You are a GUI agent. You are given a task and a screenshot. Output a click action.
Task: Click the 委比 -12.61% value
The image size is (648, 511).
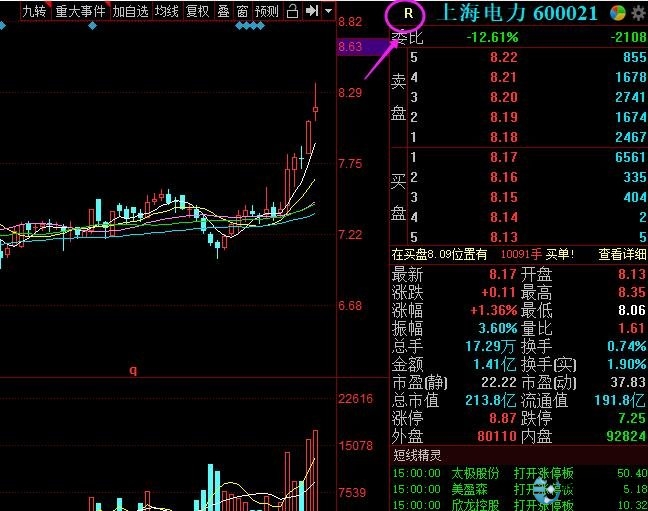tap(492, 37)
